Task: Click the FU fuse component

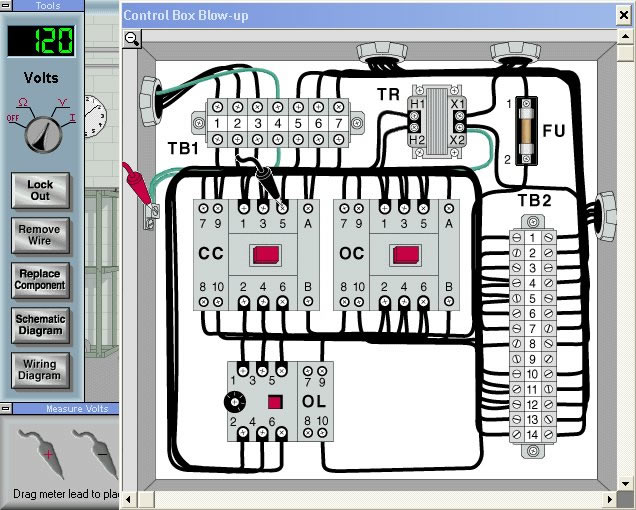Action: [x=528, y=130]
